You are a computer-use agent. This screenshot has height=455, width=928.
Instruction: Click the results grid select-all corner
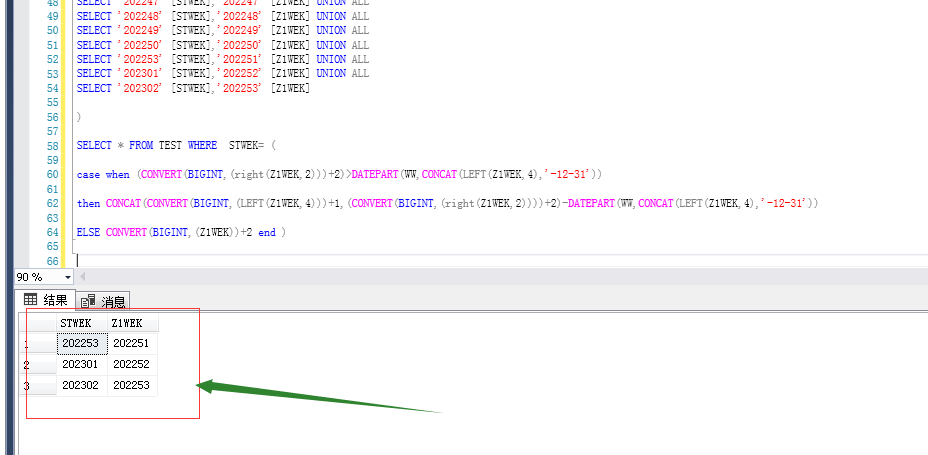pyautogui.click(x=38, y=323)
